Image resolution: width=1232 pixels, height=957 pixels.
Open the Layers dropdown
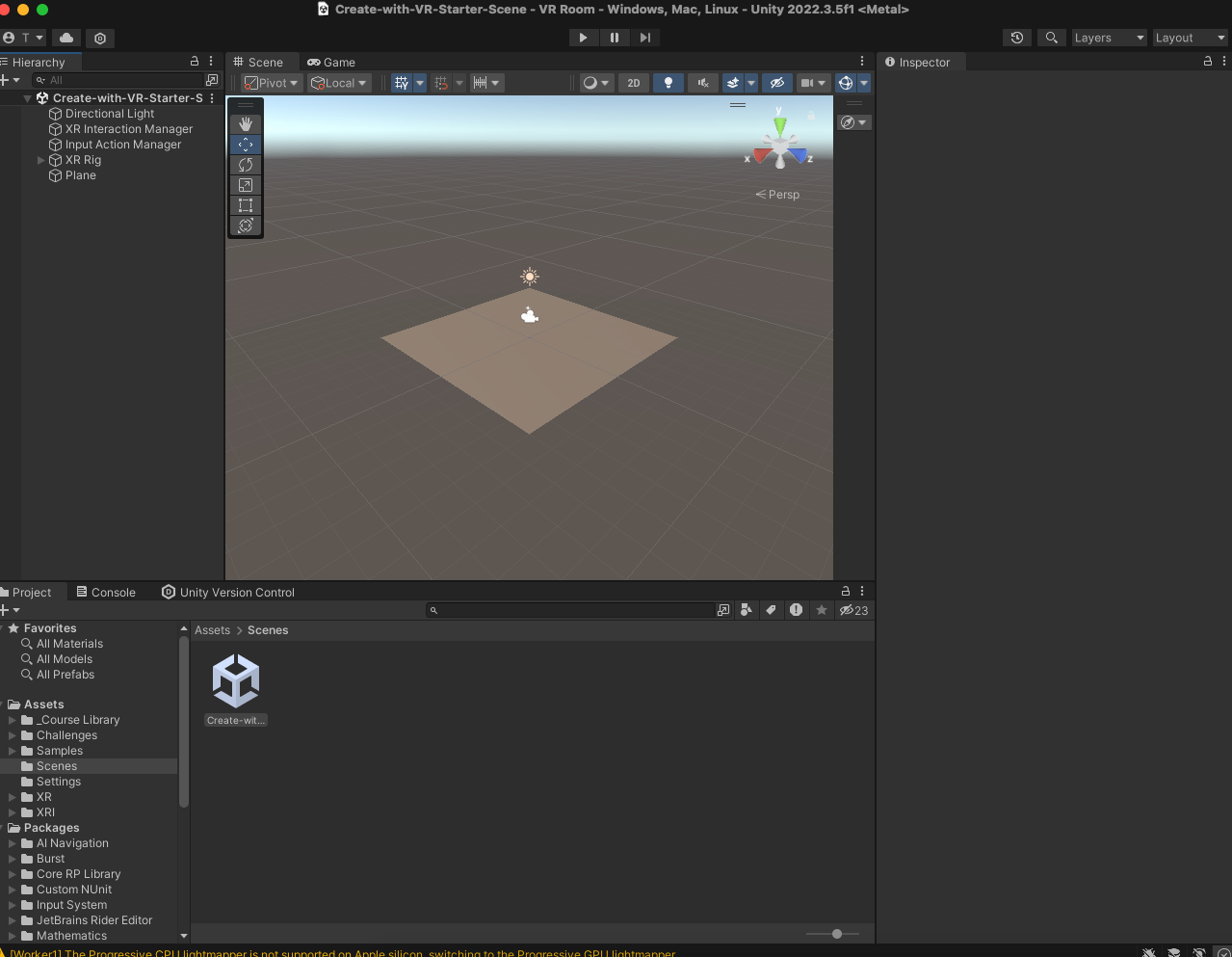click(1110, 38)
